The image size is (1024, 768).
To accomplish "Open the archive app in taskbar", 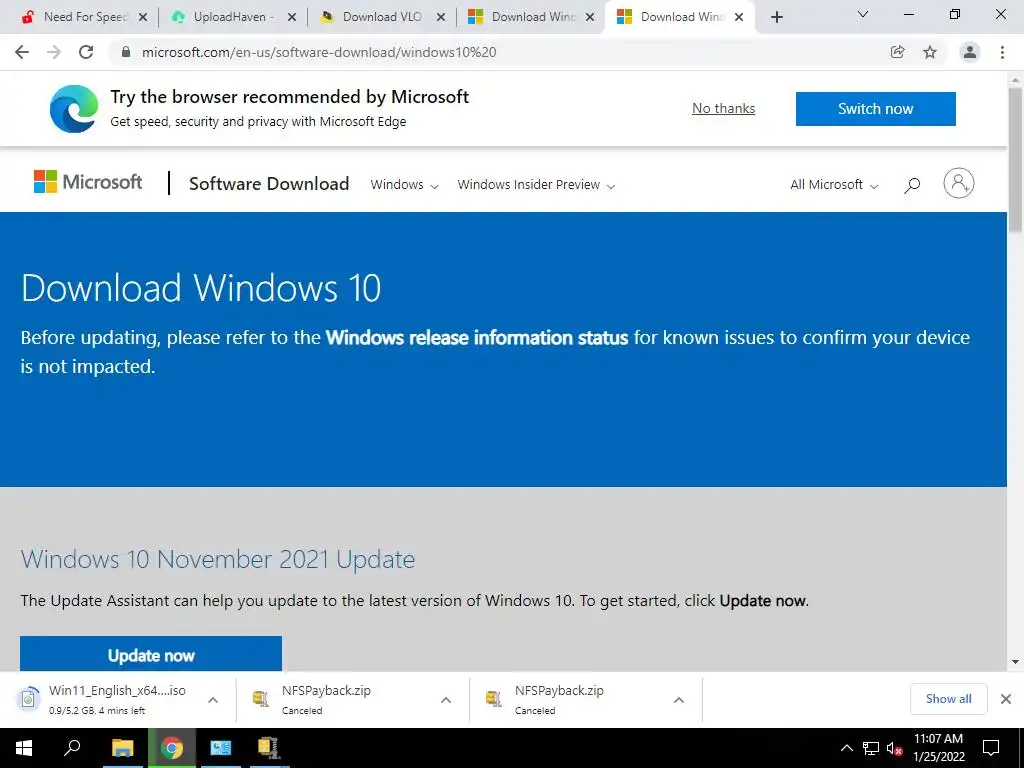I will (x=268, y=748).
